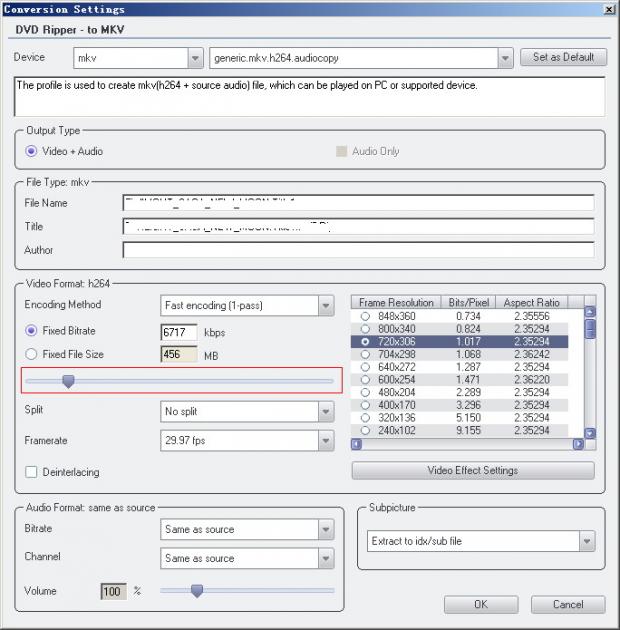
Task: Open the Encoding Method dropdown
Action: (326, 305)
